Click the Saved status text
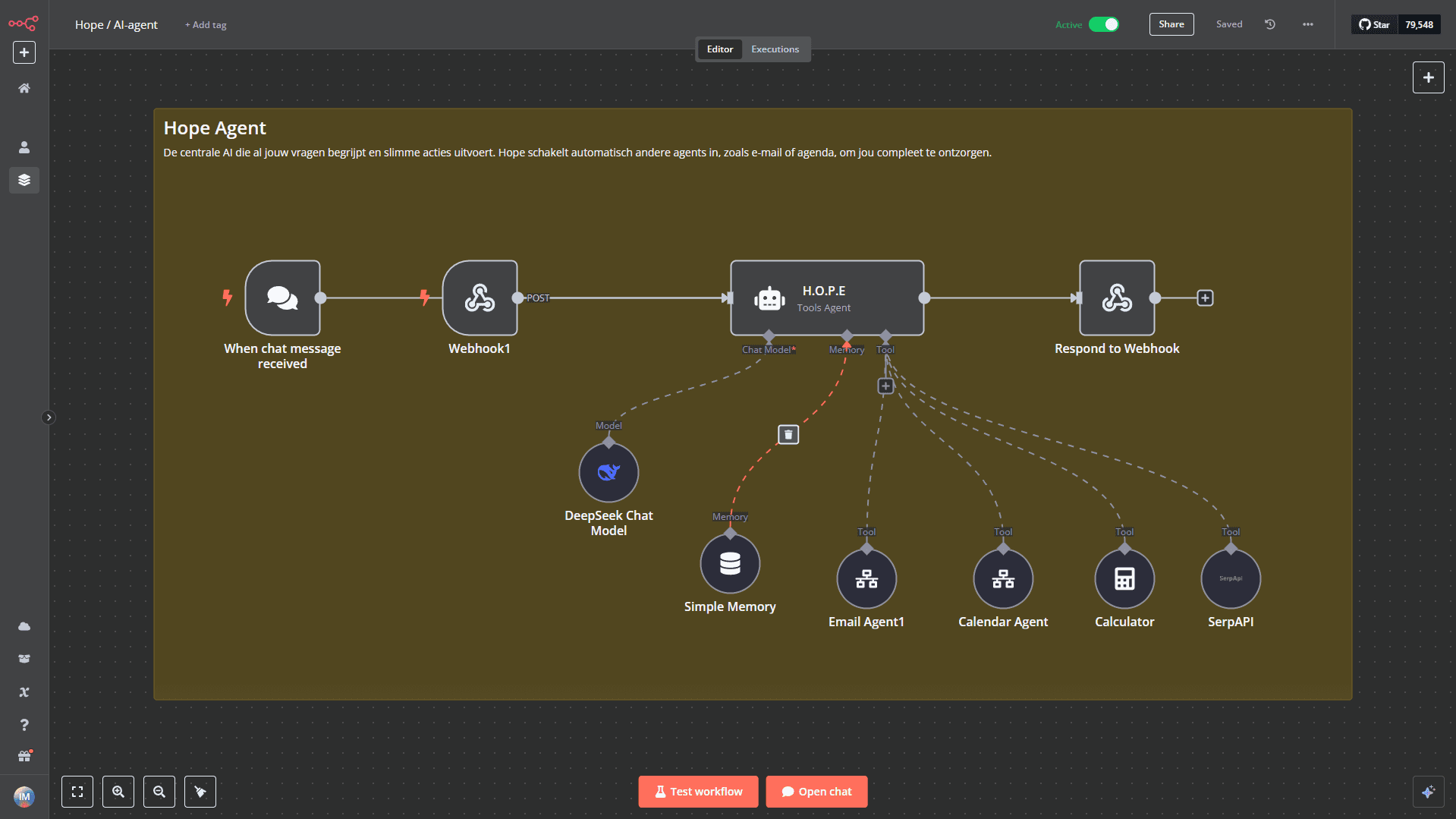The width and height of the screenshot is (1456, 819). pyautogui.click(x=1229, y=24)
